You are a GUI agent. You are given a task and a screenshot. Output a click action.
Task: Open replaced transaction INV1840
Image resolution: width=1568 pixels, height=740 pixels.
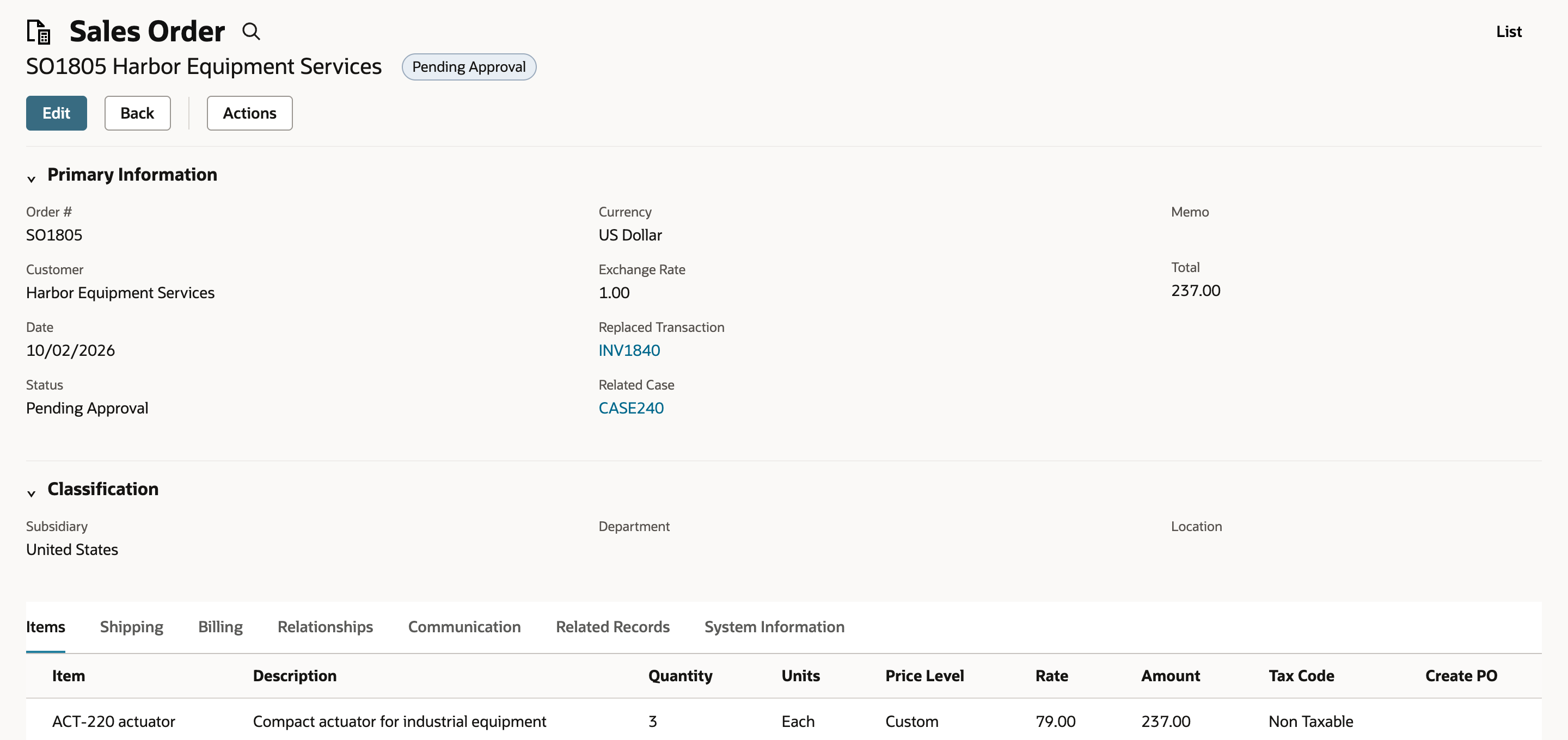629,350
